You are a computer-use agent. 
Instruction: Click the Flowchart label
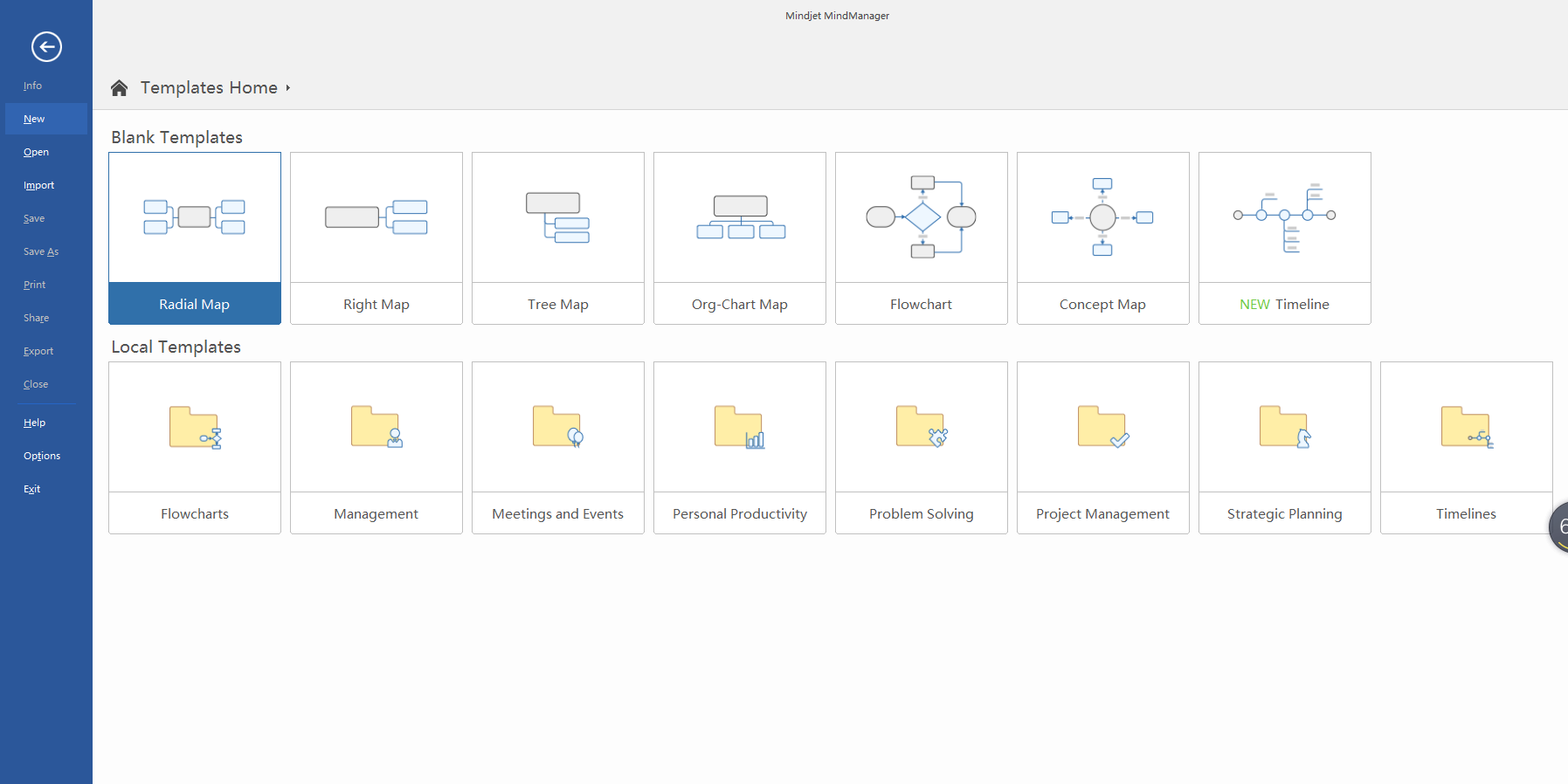point(921,304)
